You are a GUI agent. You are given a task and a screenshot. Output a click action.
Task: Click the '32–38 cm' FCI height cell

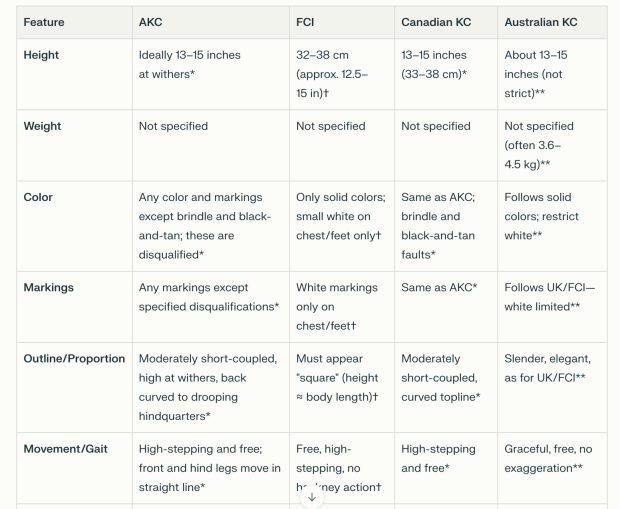click(x=332, y=74)
